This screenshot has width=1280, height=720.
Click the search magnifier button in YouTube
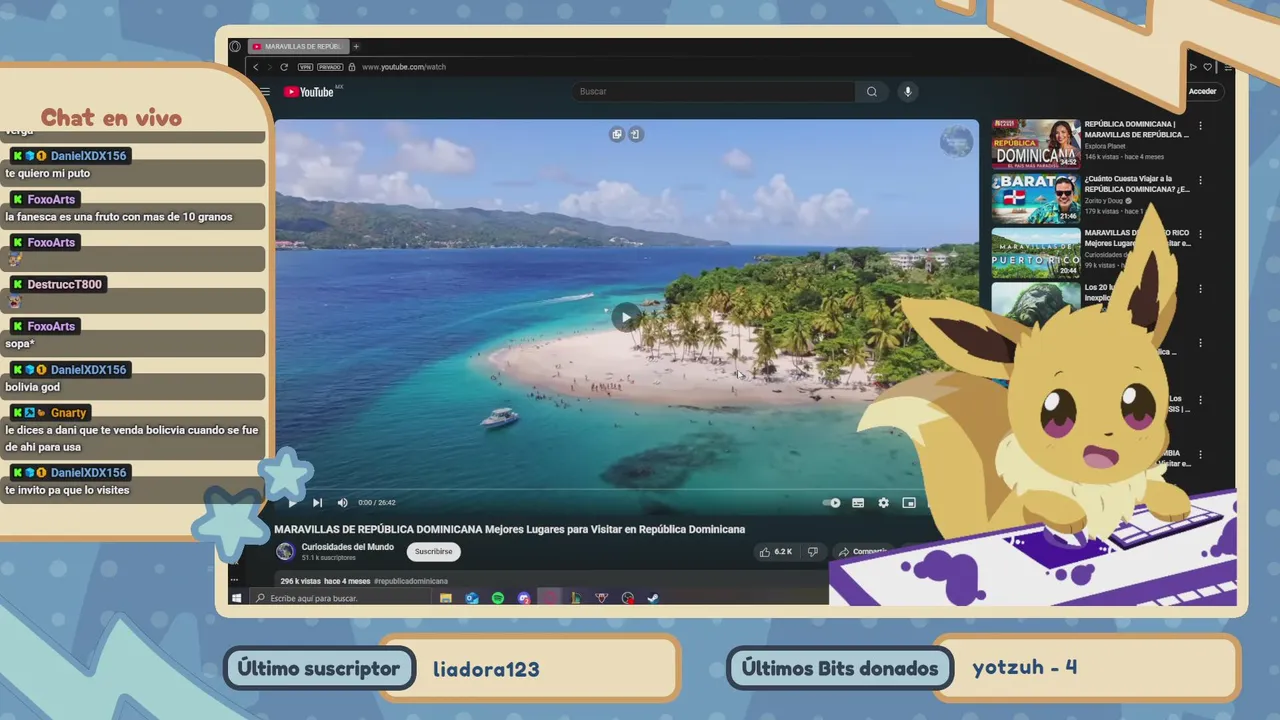tap(872, 91)
